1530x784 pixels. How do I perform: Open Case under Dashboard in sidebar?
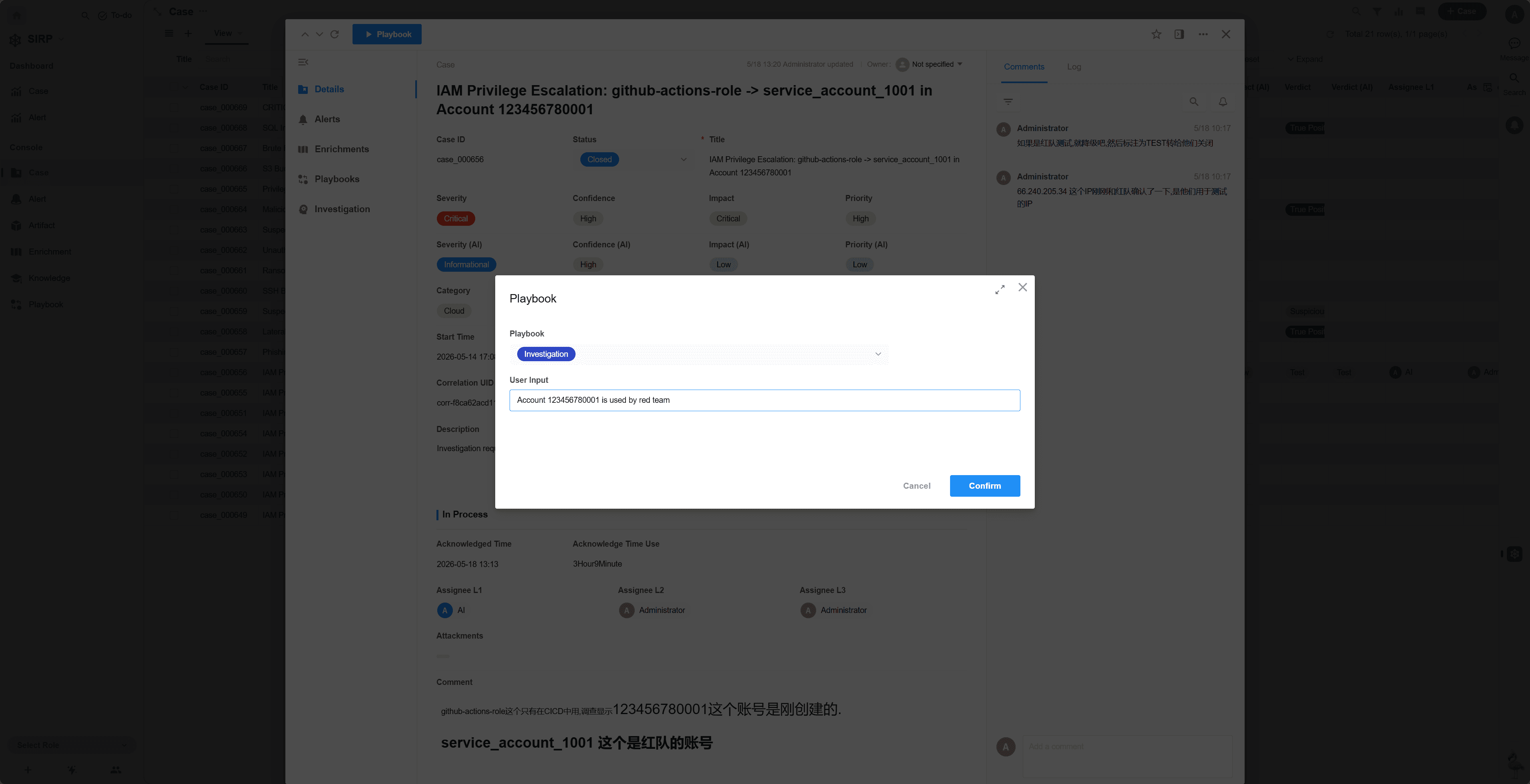[39, 92]
